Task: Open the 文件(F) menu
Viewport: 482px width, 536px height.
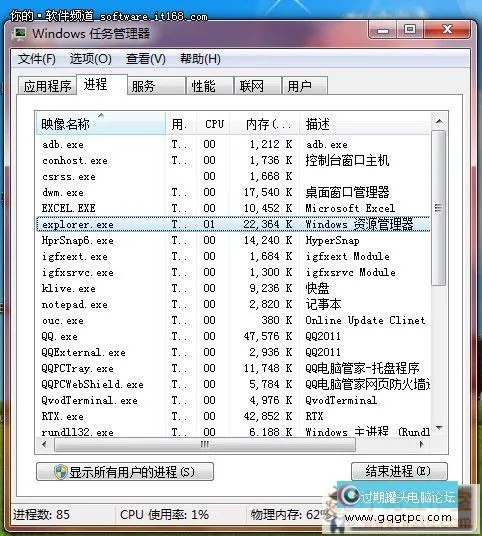Action: point(37,59)
